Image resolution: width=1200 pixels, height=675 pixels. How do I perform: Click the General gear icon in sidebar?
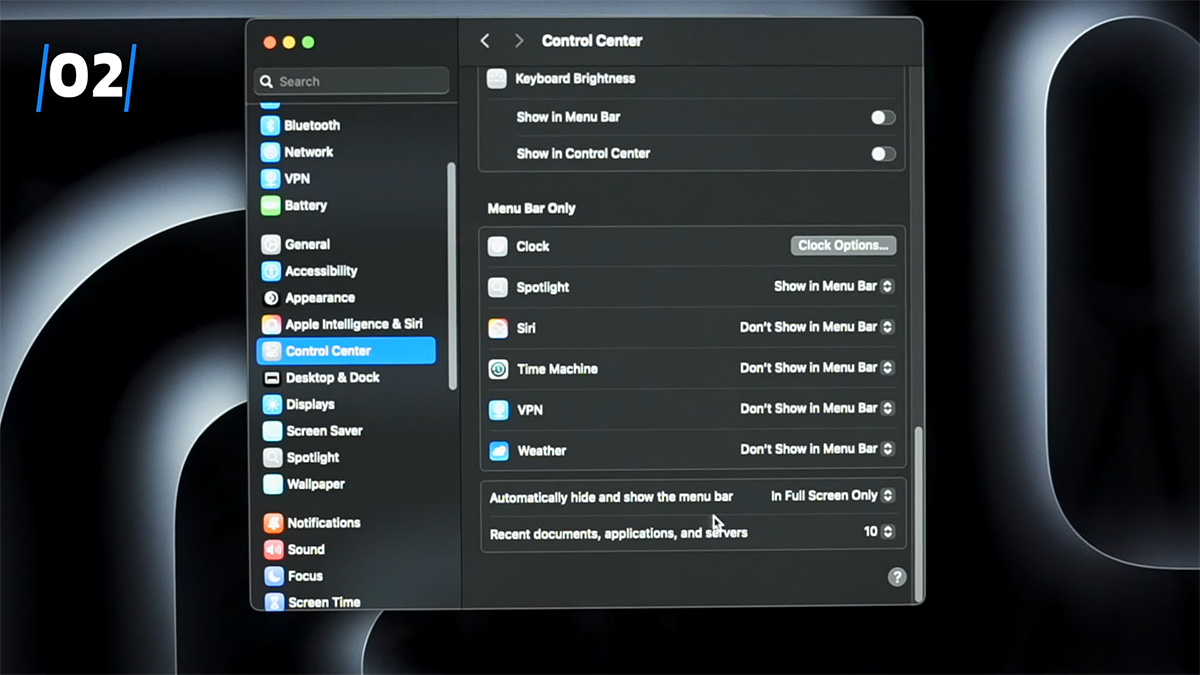click(x=271, y=244)
